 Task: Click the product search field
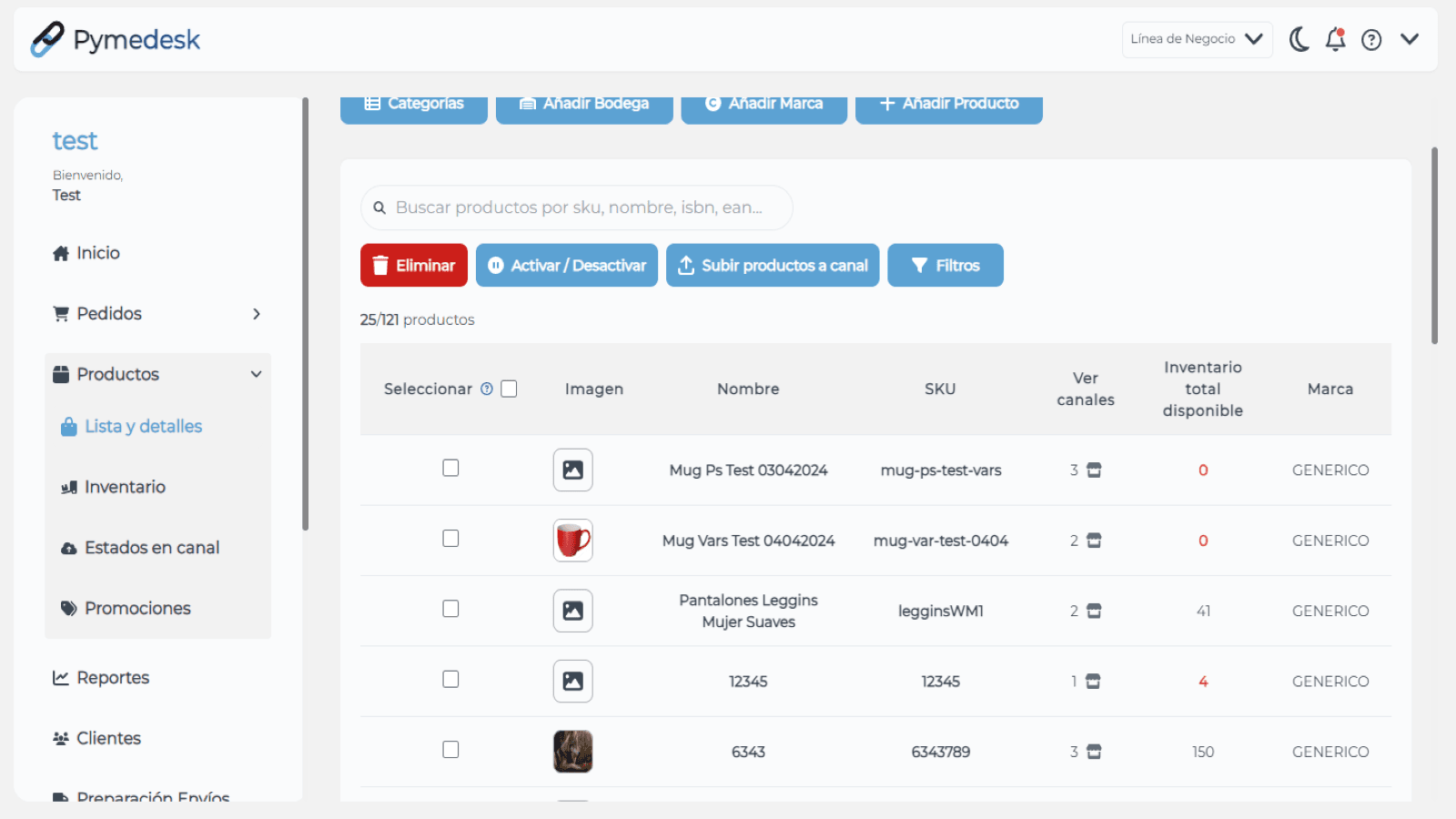[x=575, y=207]
